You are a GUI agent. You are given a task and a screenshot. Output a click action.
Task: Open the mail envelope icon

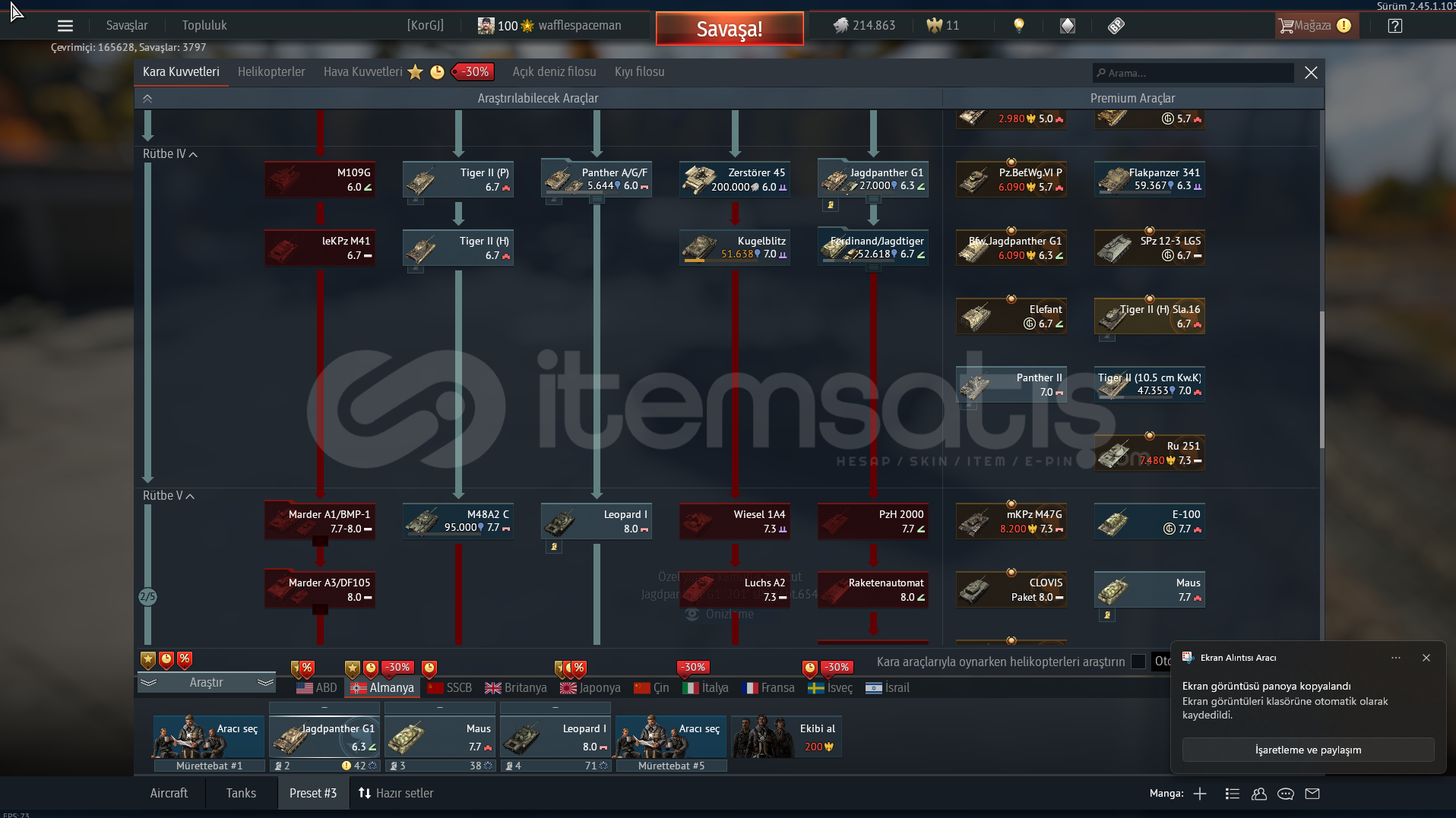pos(1312,794)
